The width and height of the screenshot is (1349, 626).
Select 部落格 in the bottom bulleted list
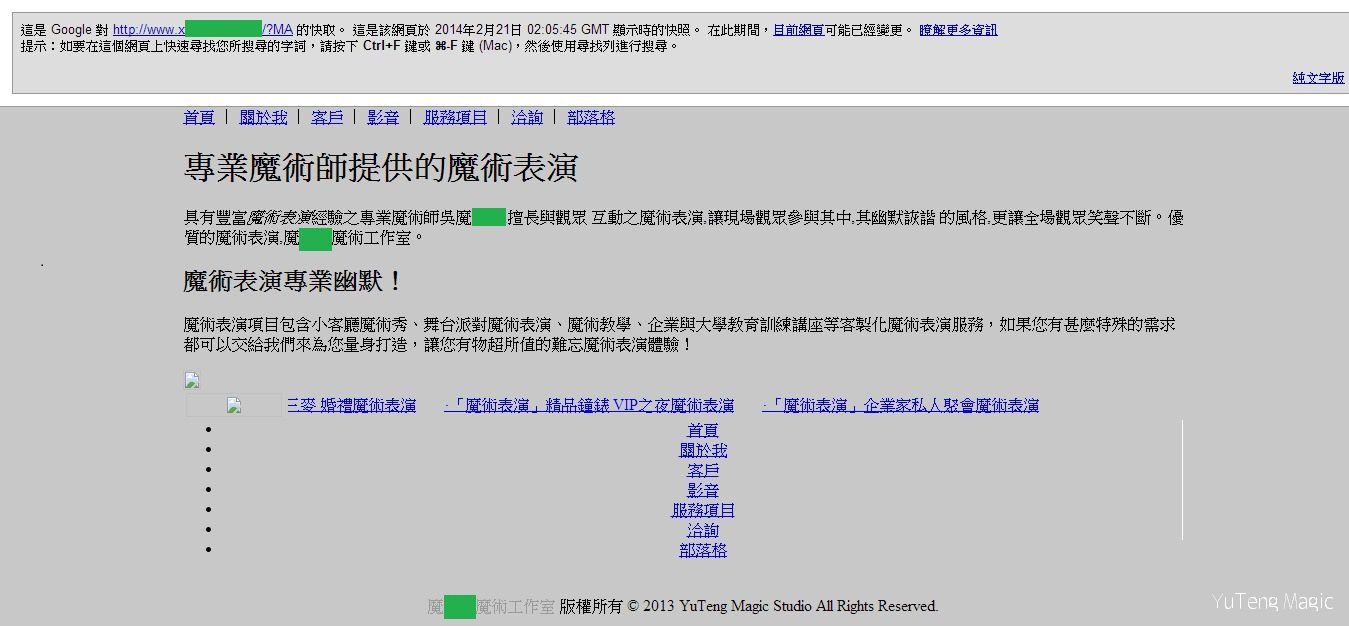tap(703, 550)
